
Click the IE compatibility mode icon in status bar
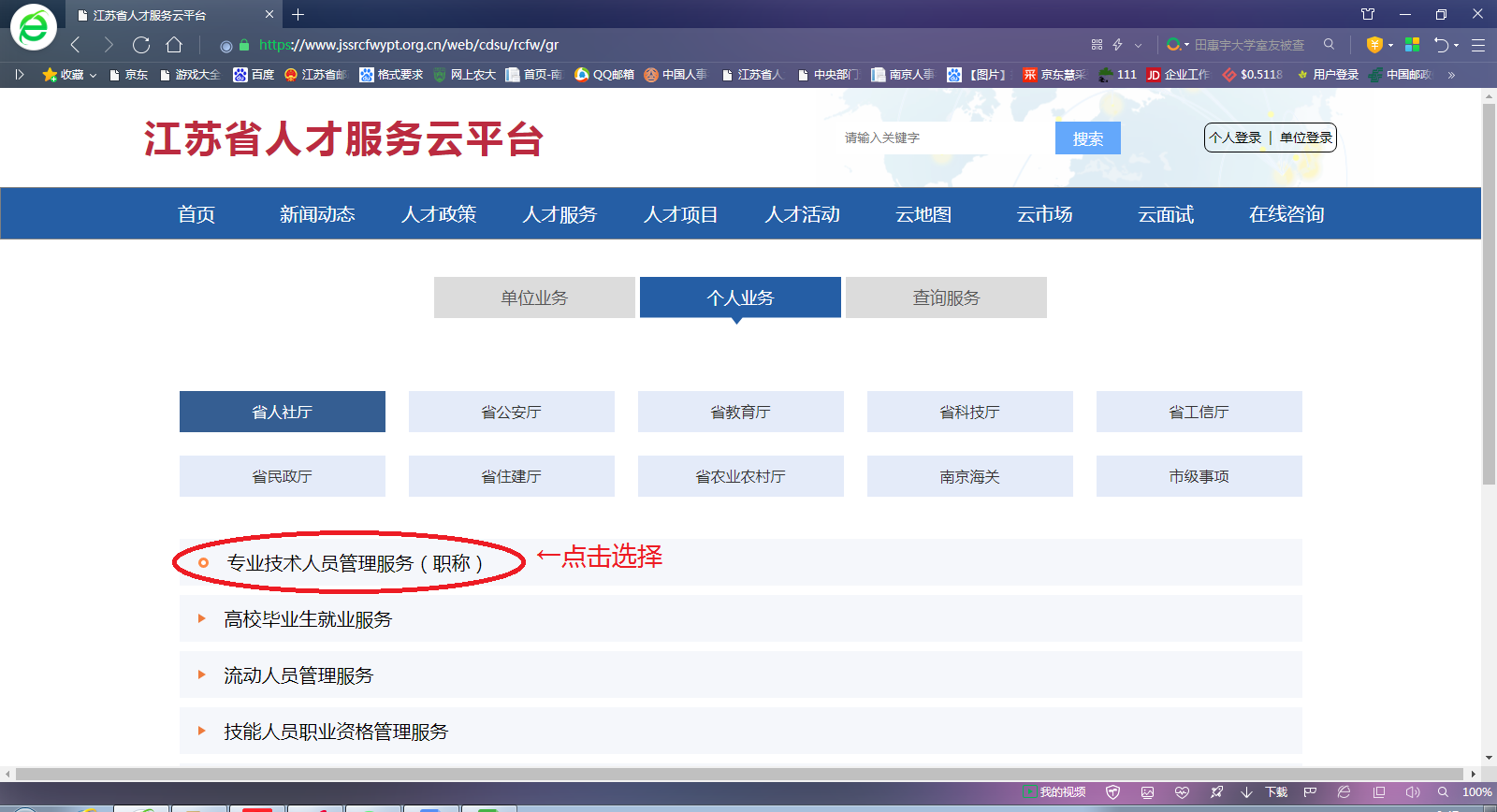(x=1344, y=792)
